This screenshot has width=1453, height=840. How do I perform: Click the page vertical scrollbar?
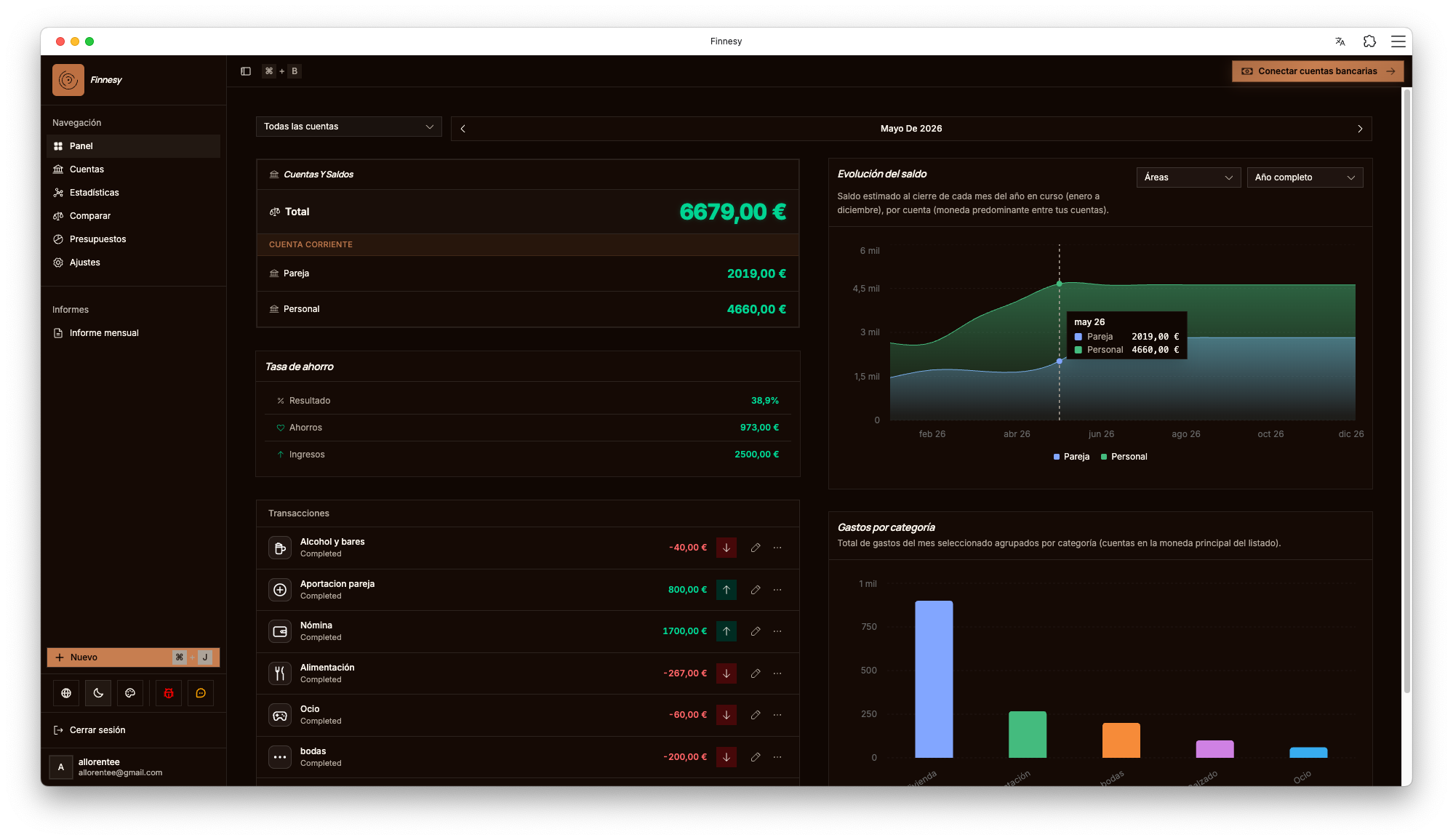point(1406,393)
